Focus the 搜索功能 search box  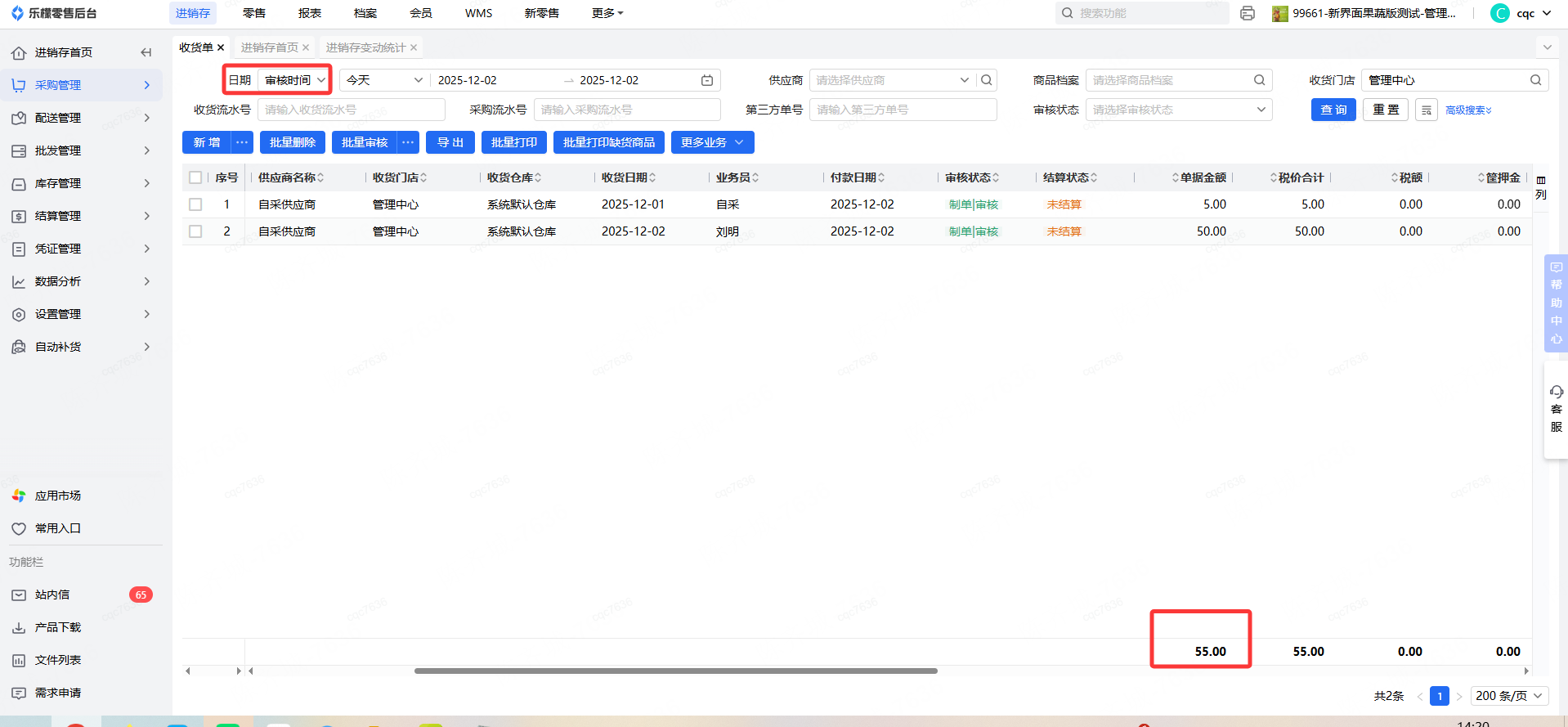(x=1142, y=13)
